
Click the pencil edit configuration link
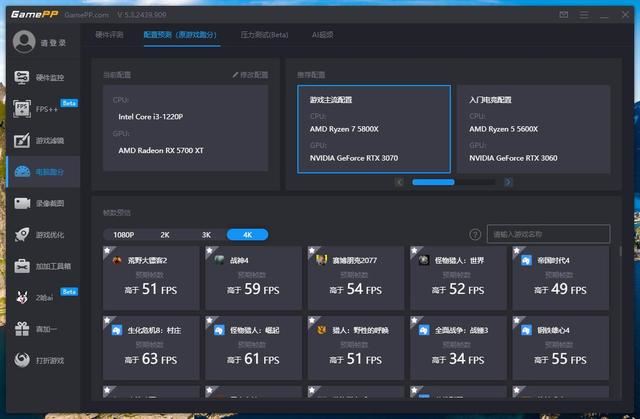click(x=250, y=75)
